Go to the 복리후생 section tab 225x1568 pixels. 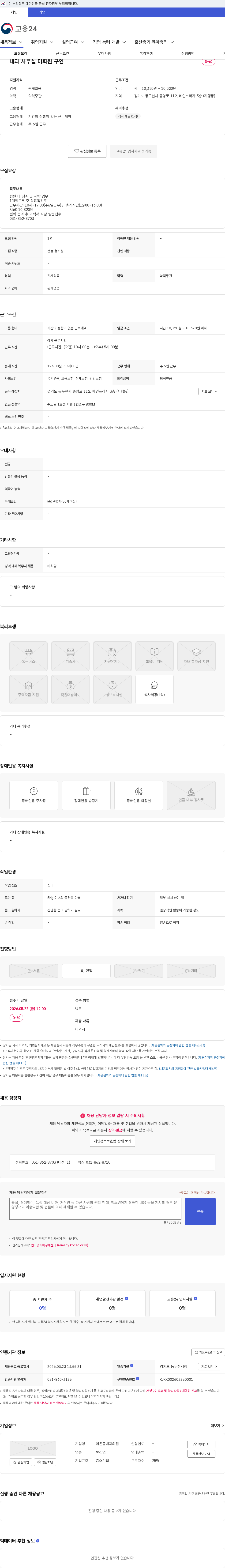146,54
